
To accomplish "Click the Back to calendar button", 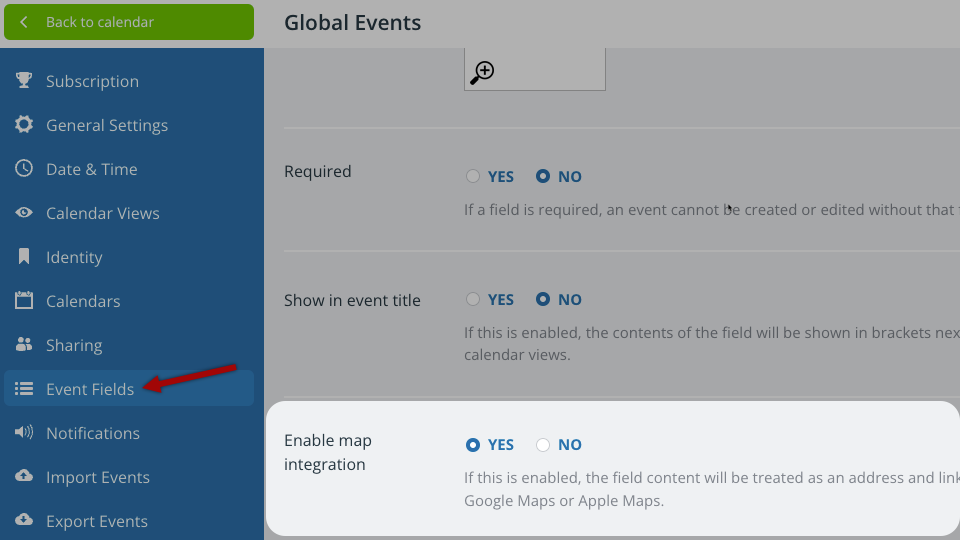I will coord(129,22).
